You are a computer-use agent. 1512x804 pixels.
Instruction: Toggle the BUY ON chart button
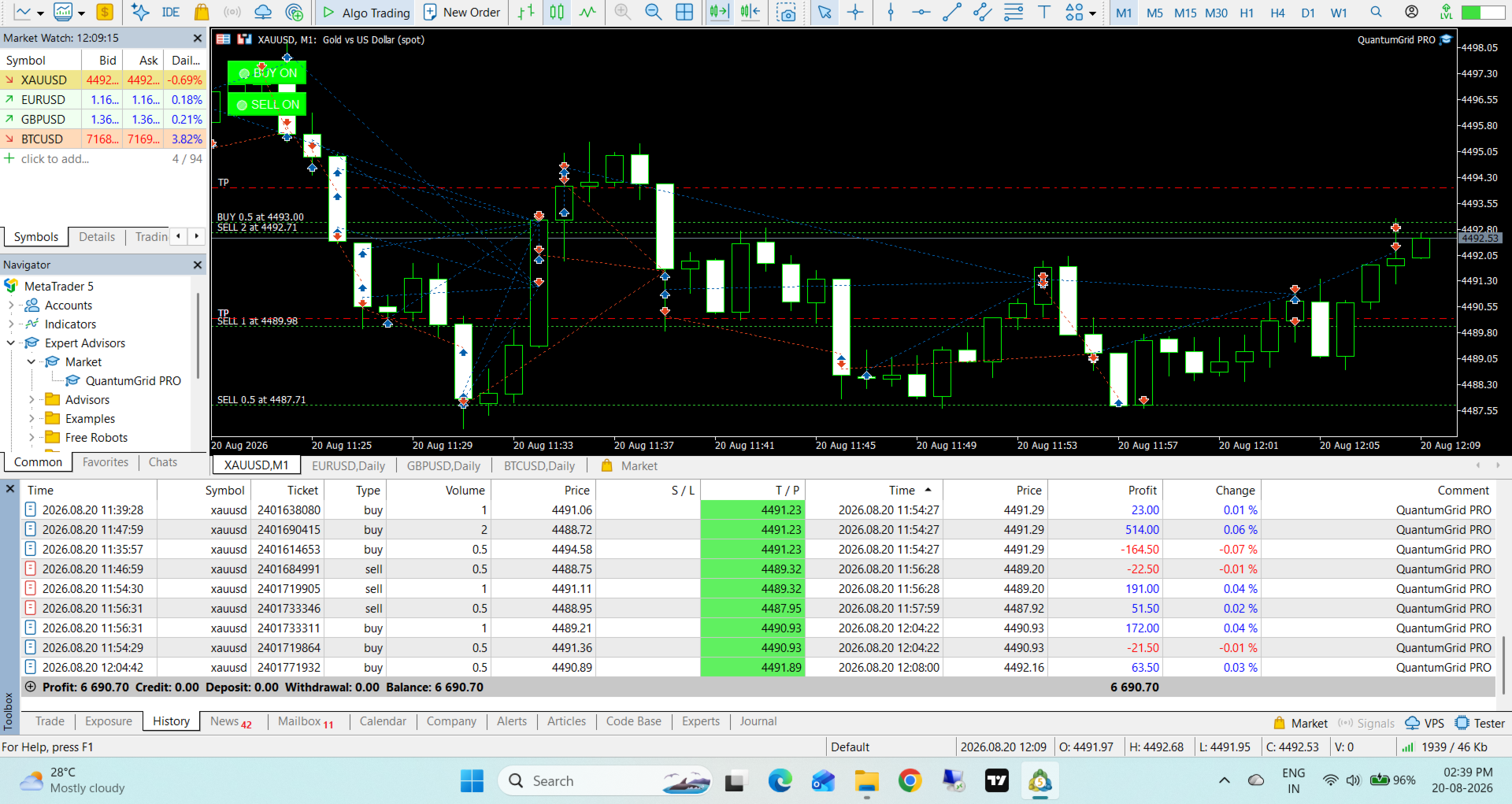coord(267,72)
